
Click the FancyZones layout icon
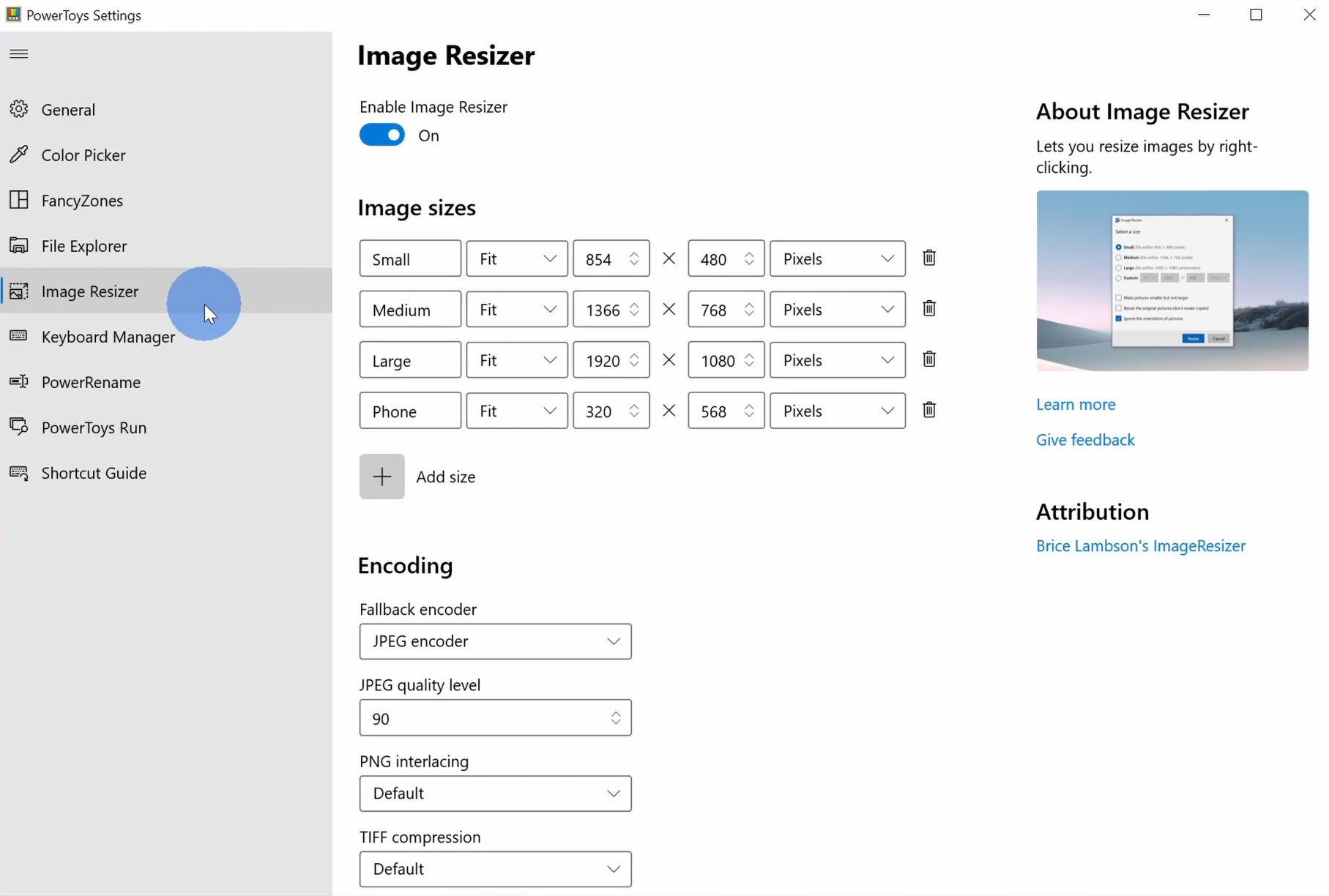[19, 200]
